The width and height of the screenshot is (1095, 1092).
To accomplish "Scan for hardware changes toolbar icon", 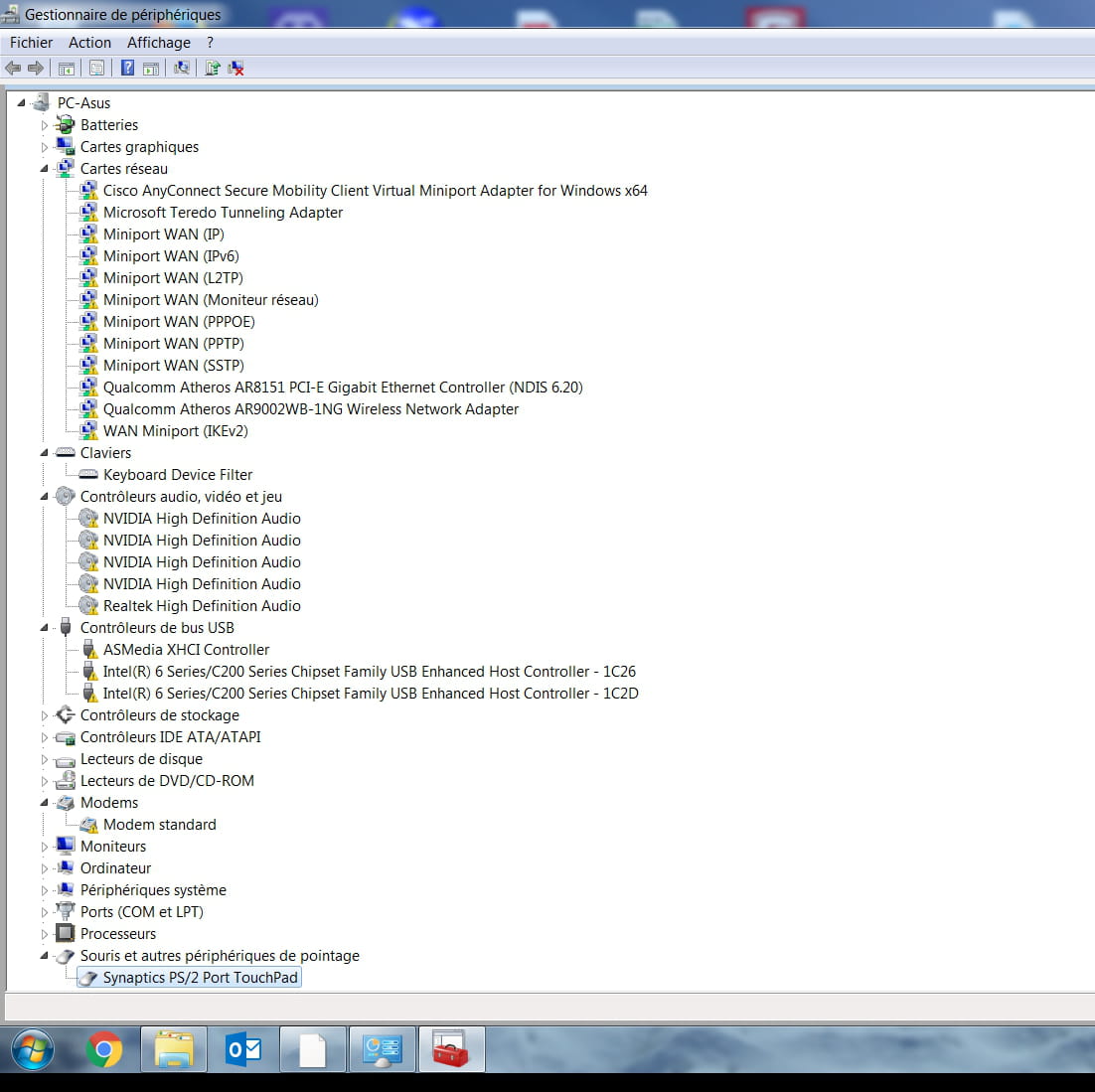I will click(x=182, y=68).
